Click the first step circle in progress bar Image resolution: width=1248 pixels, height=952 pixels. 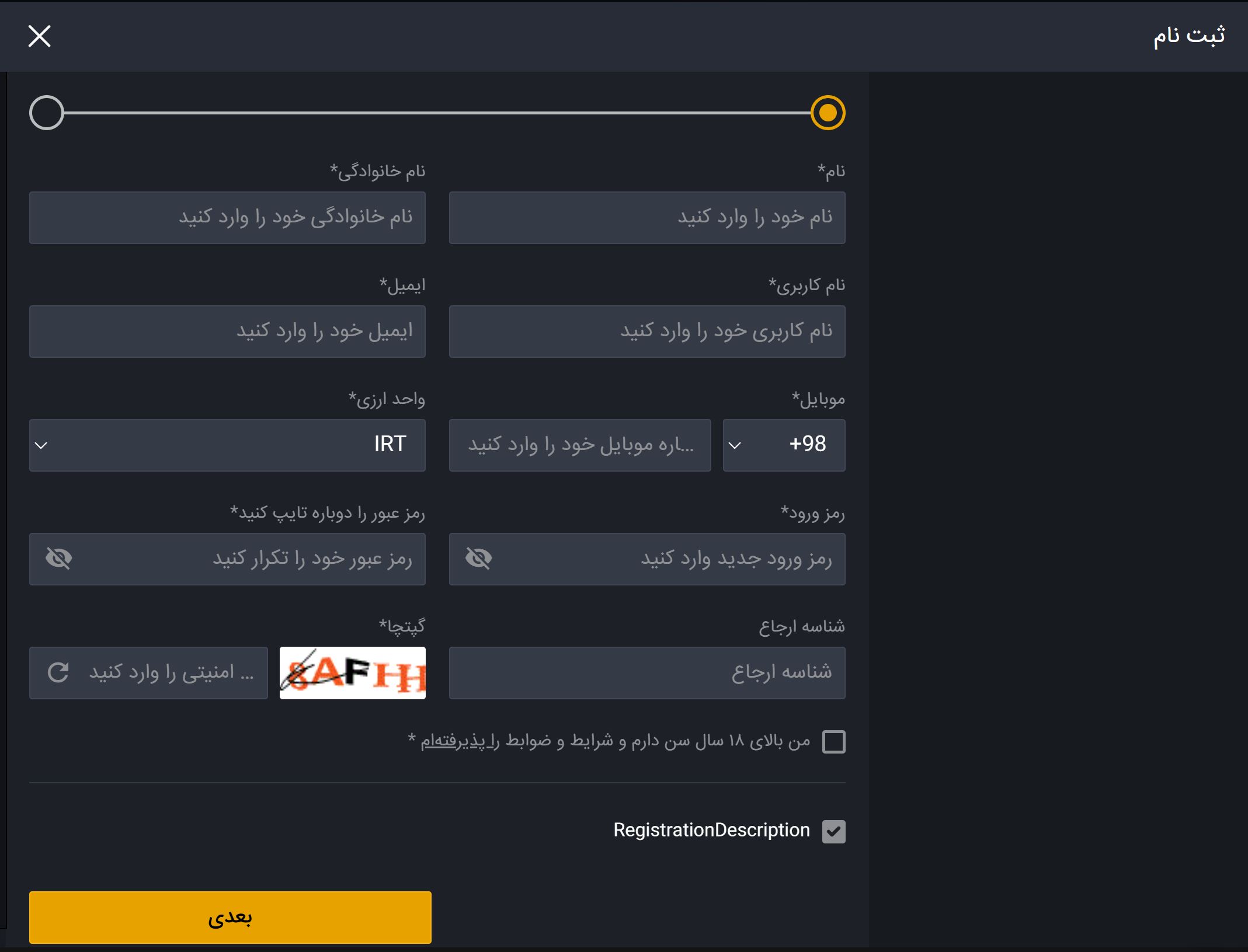828,113
